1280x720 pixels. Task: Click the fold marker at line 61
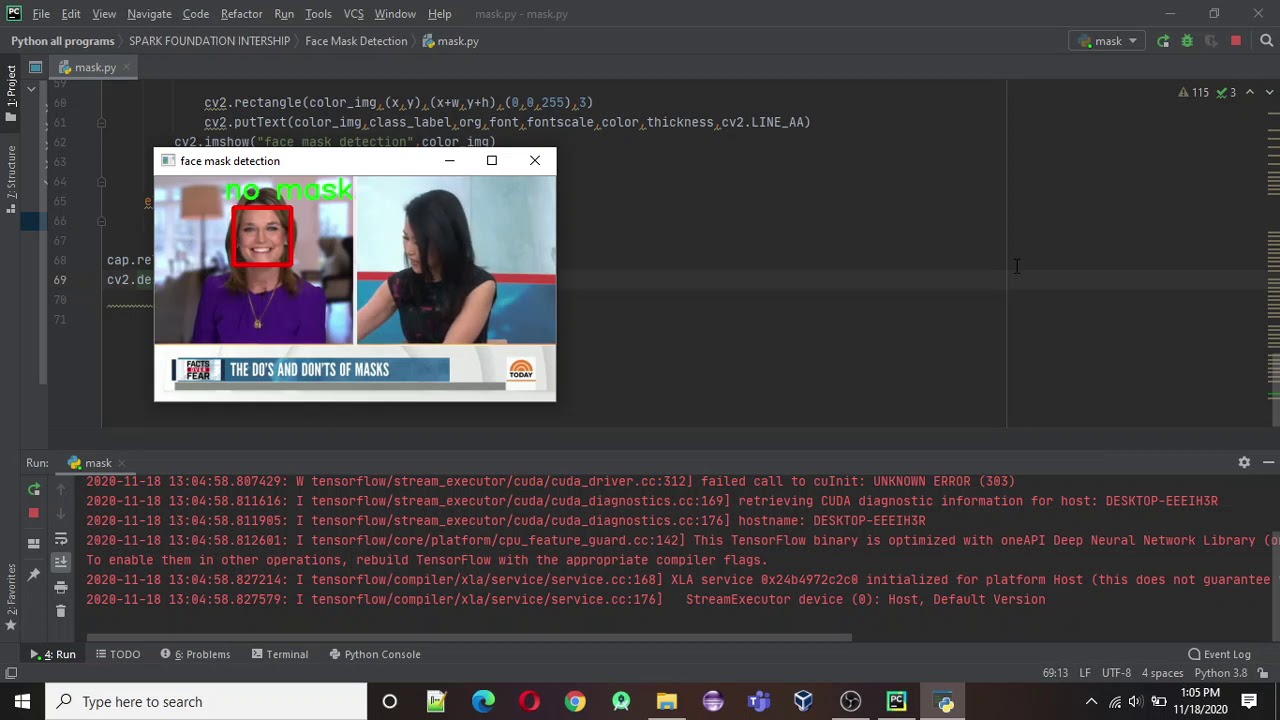(101, 122)
